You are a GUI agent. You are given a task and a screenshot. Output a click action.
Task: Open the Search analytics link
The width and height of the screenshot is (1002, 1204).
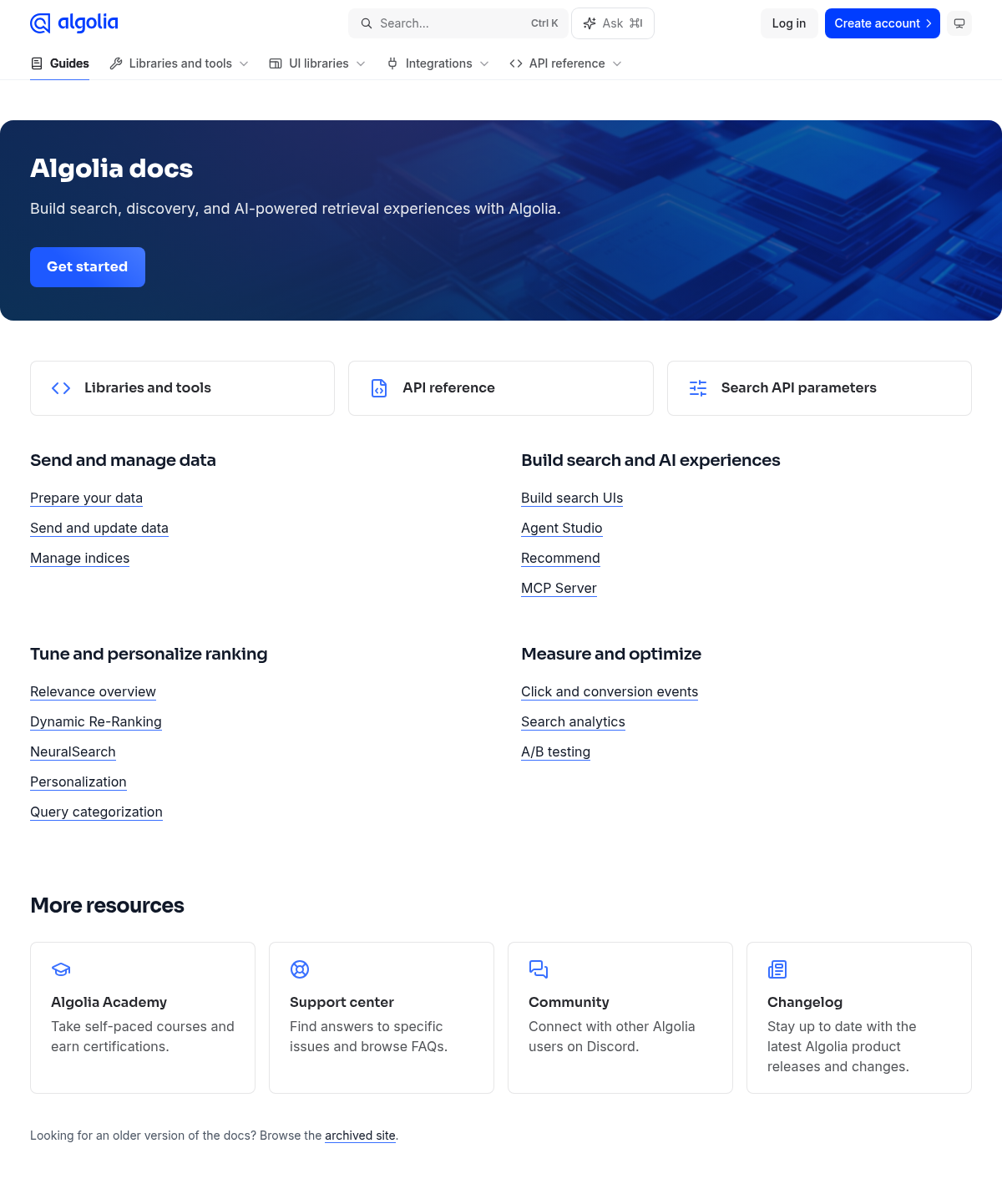point(573,722)
